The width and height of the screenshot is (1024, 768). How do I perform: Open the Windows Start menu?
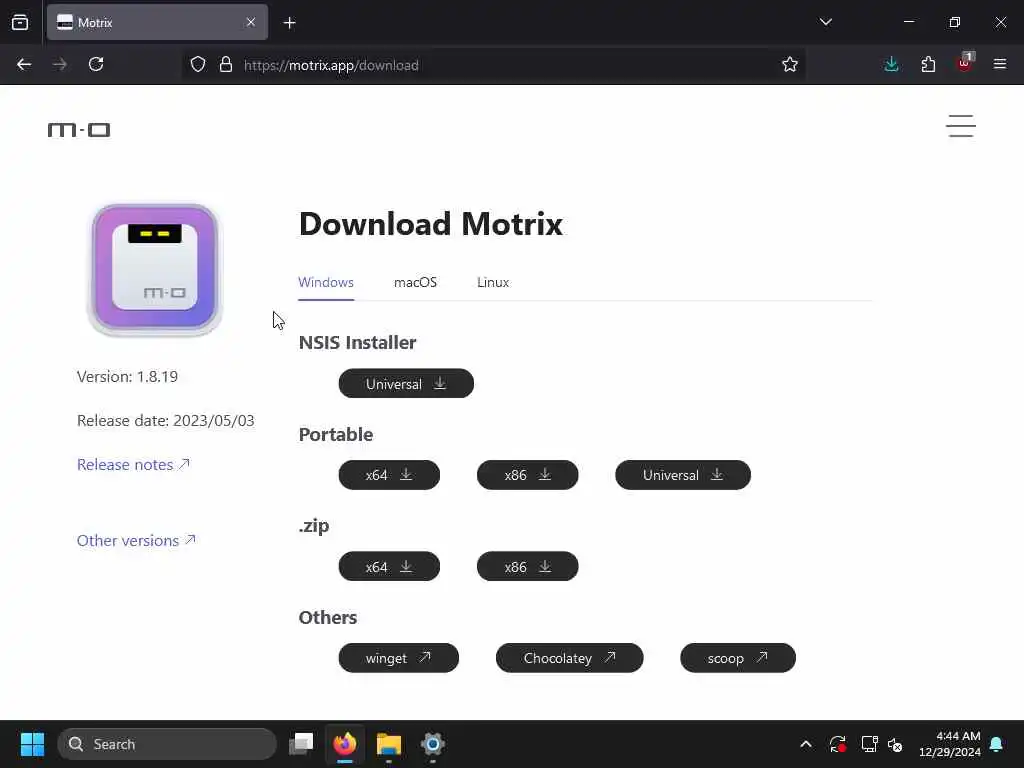coord(32,744)
